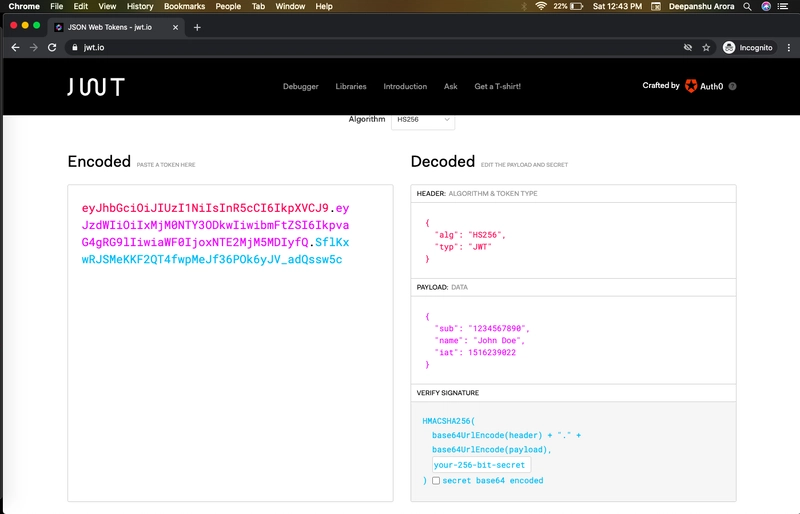Image resolution: width=800 pixels, height=514 pixels.
Task: Click the VERIFY SIGNATURE label
Action: pos(448,393)
